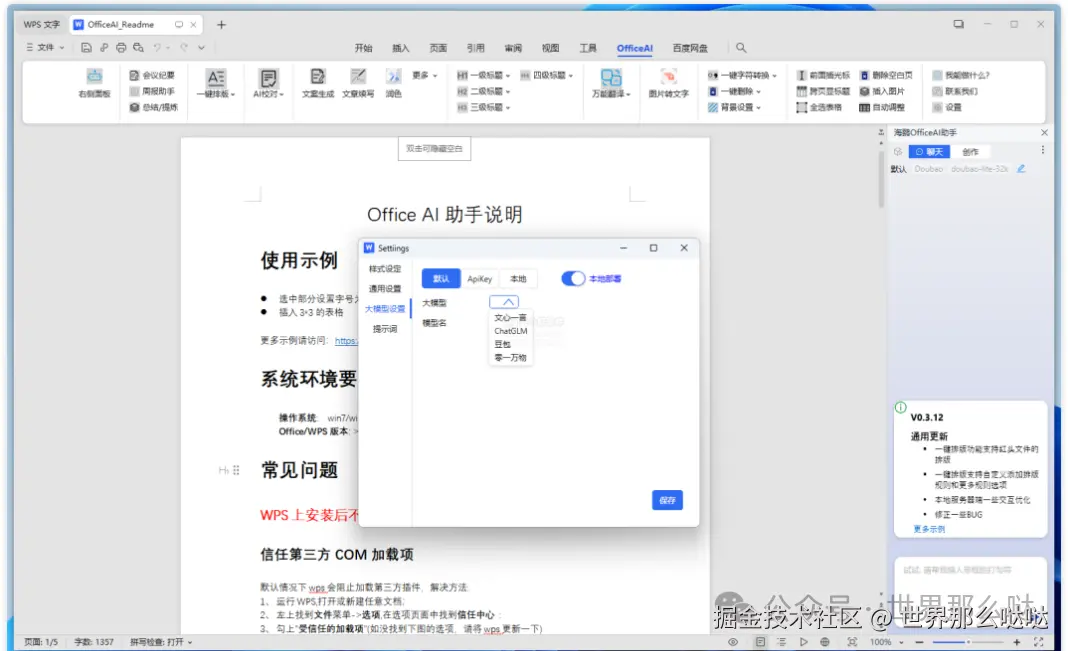
Task: Click the three-dot menu in OfficeAI panel
Action: click(x=1043, y=150)
